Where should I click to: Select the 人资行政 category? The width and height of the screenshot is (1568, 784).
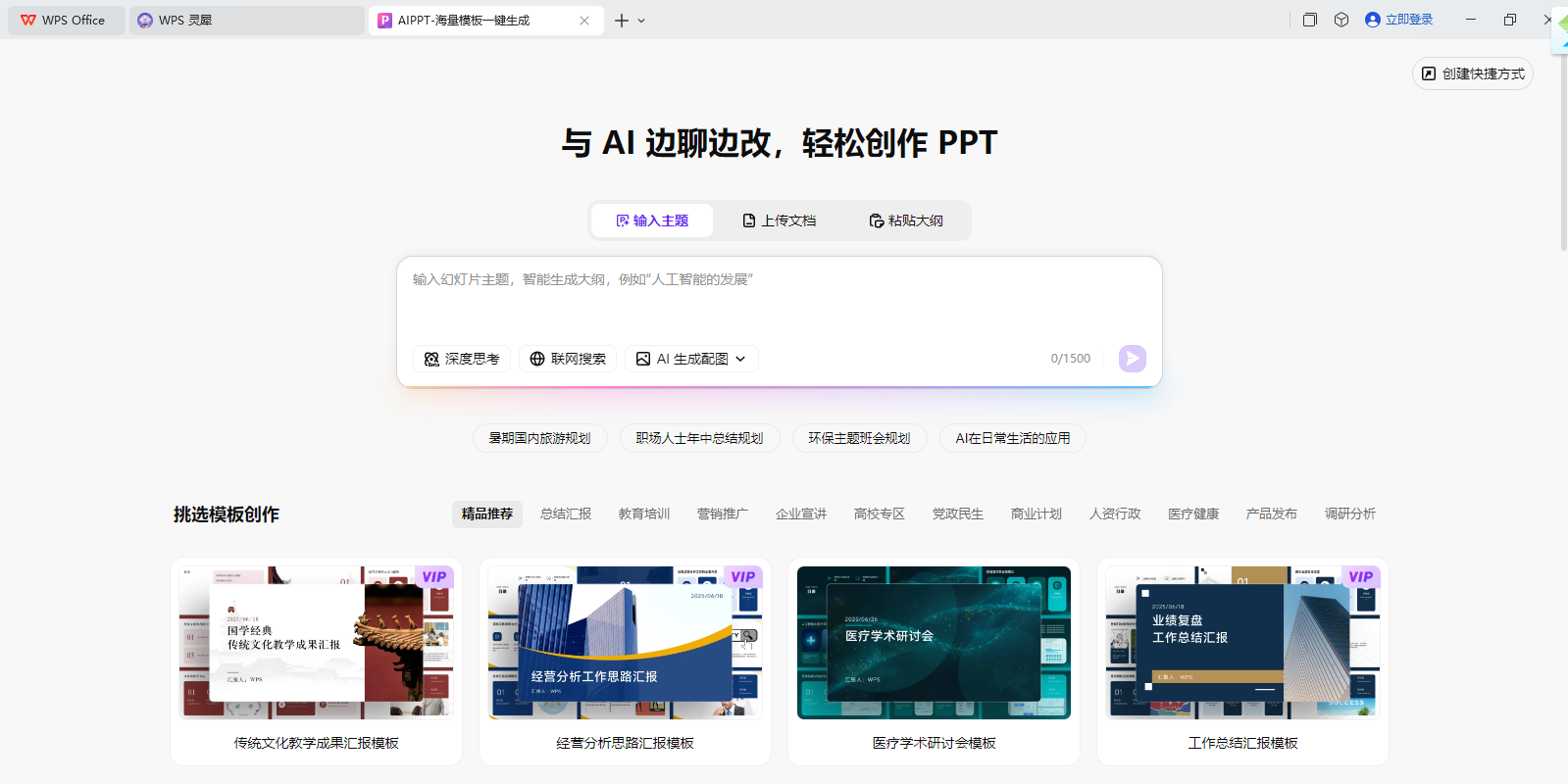[x=1115, y=514]
